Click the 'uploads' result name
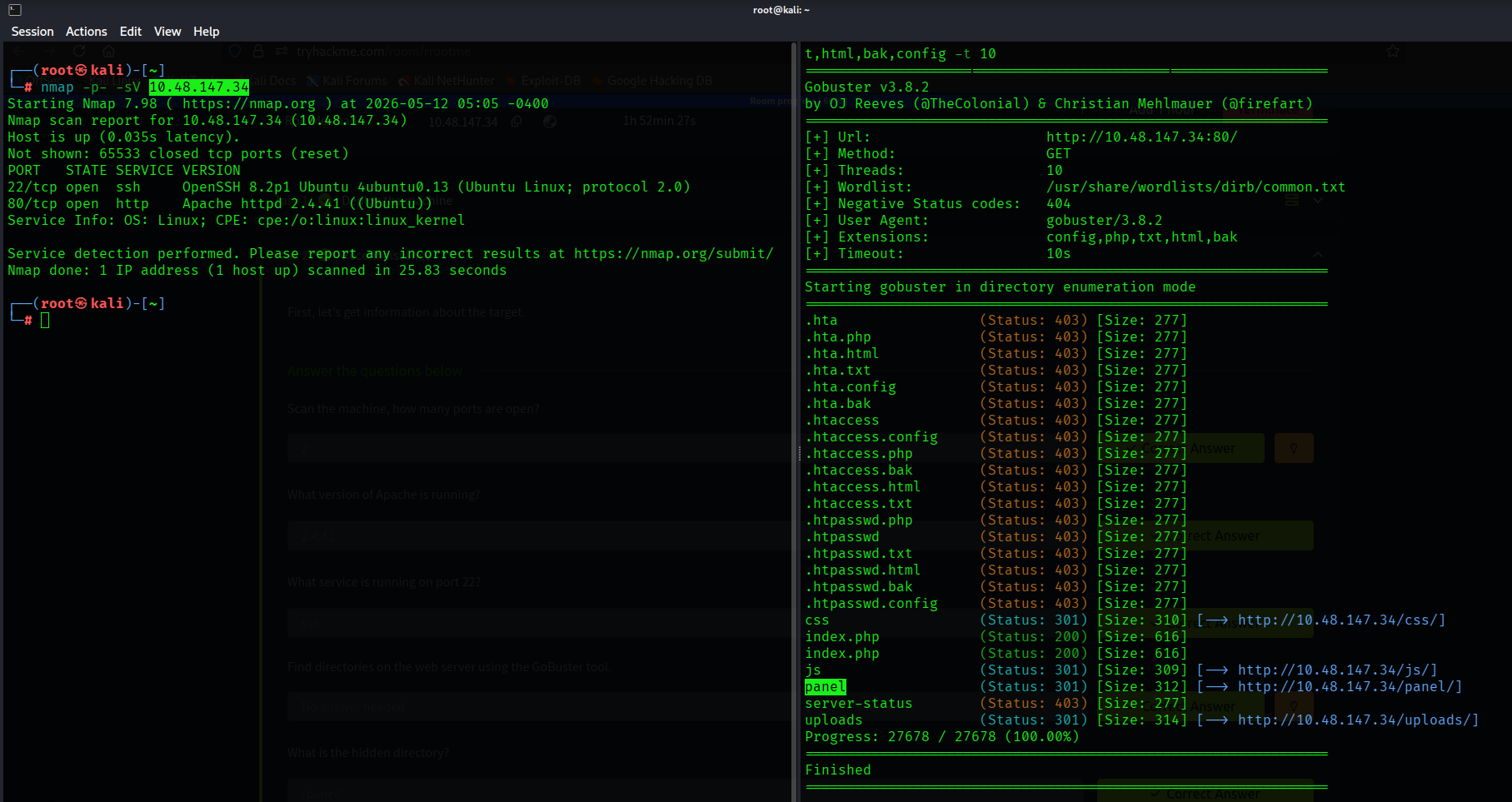The height and width of the screenshot is (802, 1512). point(834,720)
